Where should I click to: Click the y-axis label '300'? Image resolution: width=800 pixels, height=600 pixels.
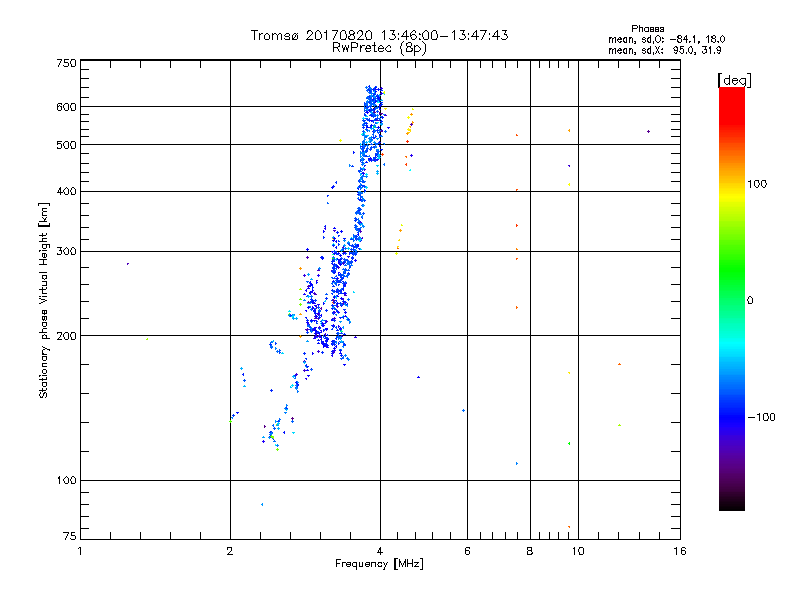coord(66,251)
